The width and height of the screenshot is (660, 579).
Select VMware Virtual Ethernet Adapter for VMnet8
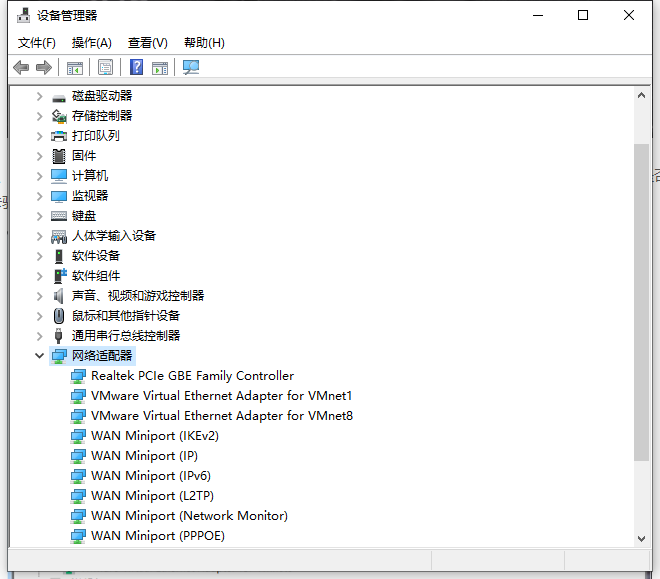coord(221,416)
